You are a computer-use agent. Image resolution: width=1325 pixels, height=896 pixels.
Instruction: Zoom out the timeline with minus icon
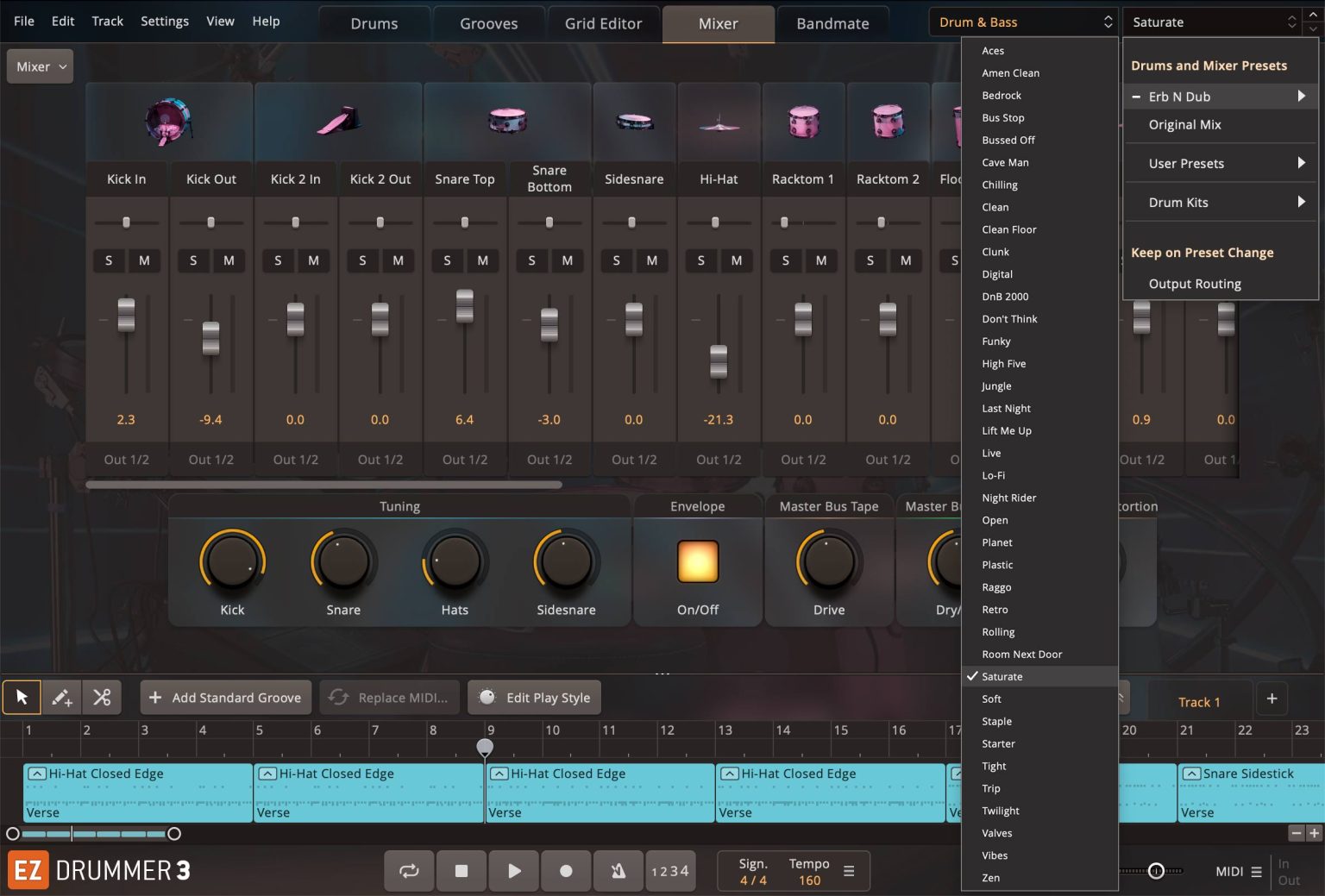pyautogui.click(x=1297, y=833)
